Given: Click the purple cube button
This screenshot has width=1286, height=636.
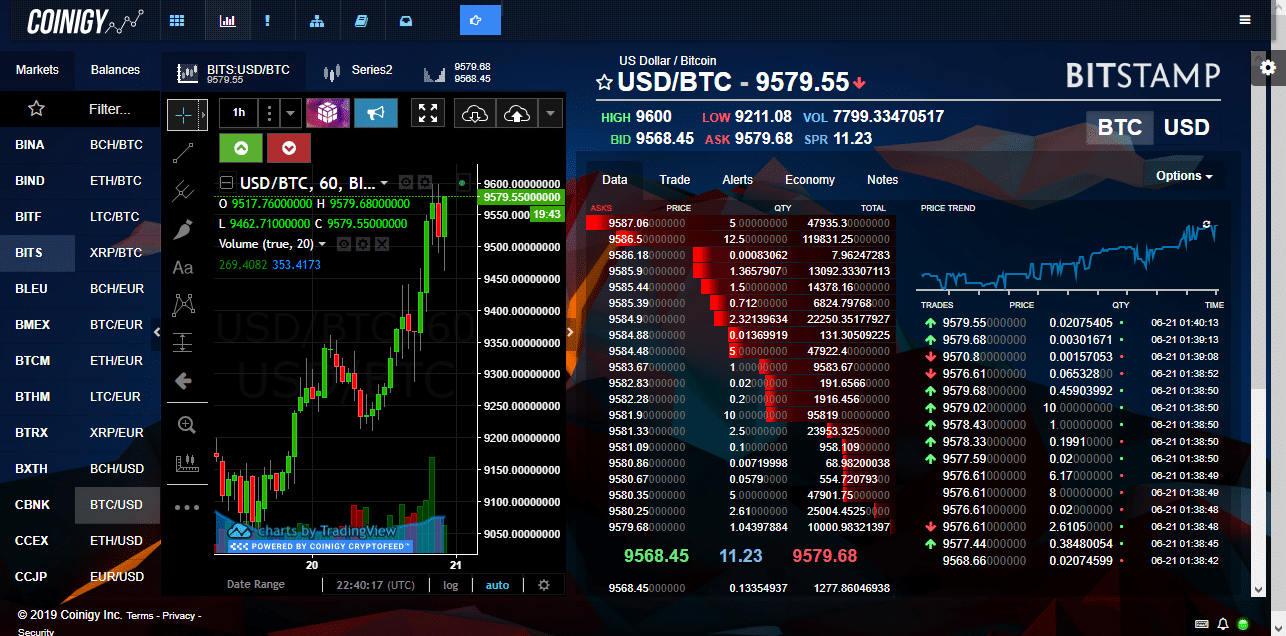Looking at the screenshot, I should [x=328, y=113].
